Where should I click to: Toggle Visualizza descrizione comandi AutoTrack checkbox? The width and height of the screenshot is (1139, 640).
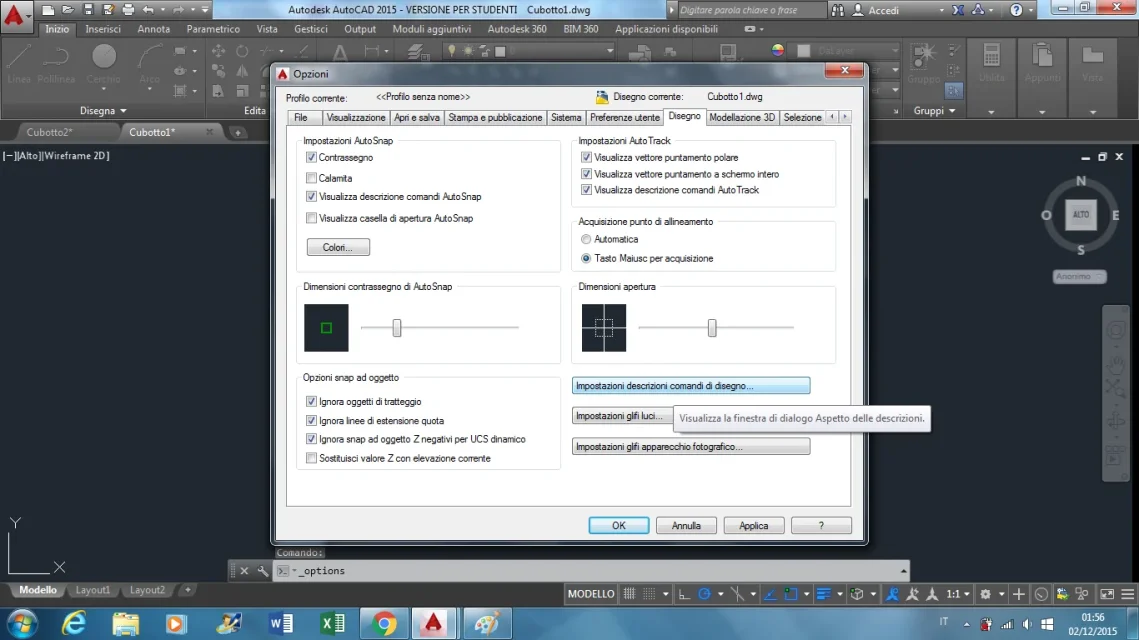[x=586, y=190]
